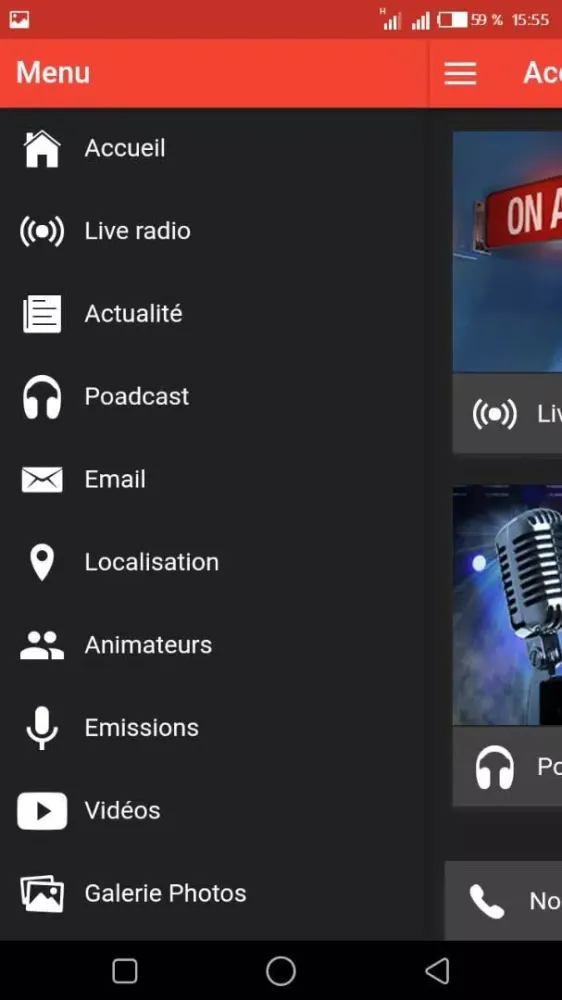
Task: Tap Android back triangle button
Action: click(x=438, y=971)
